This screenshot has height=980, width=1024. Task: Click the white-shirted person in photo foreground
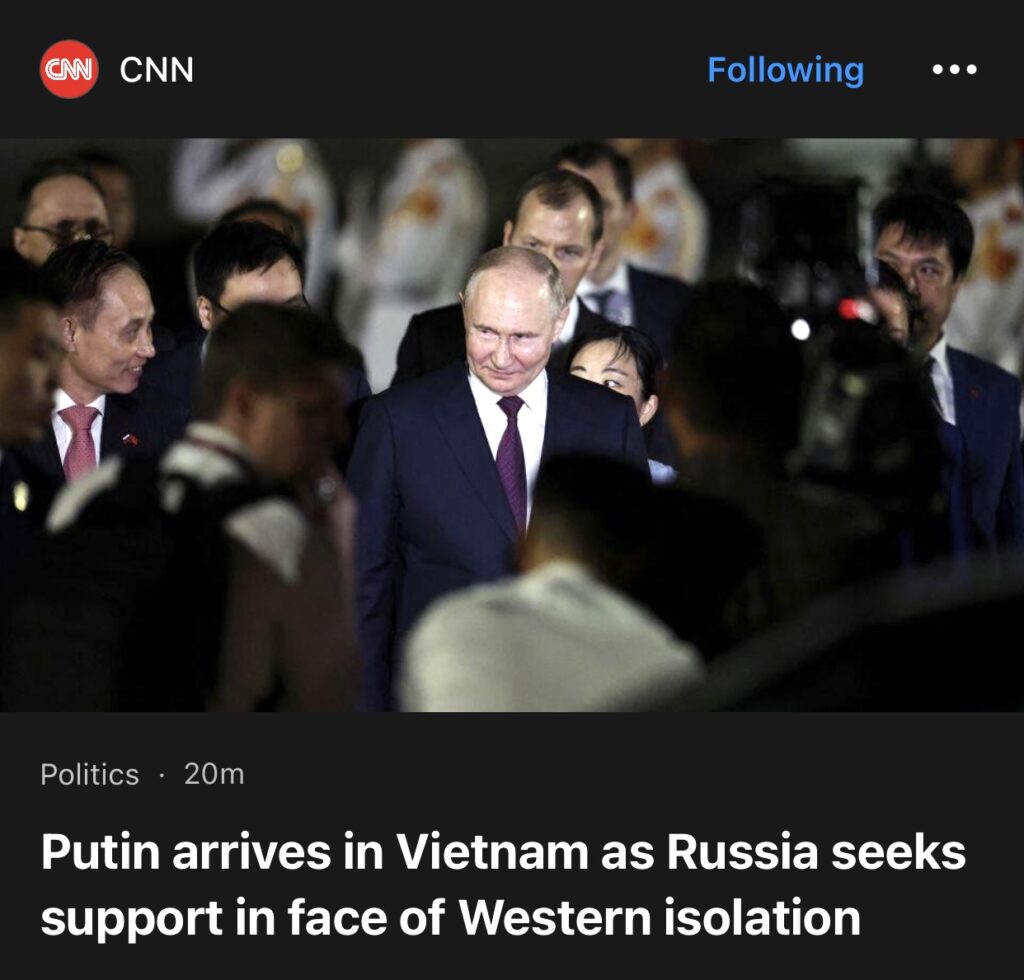pos(549,627)
